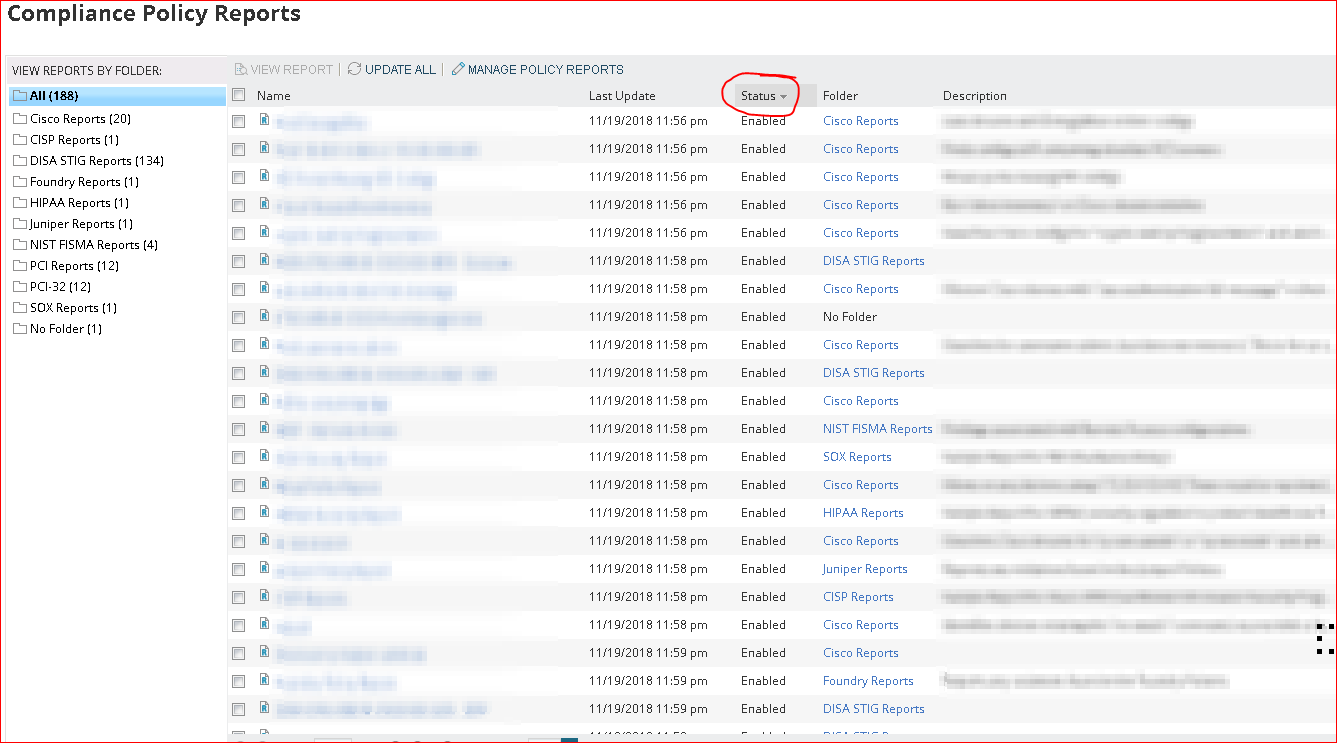Open SOX Reports link in Folder column
Viewport: 1337px width, 743px height.
click(857, 457)
